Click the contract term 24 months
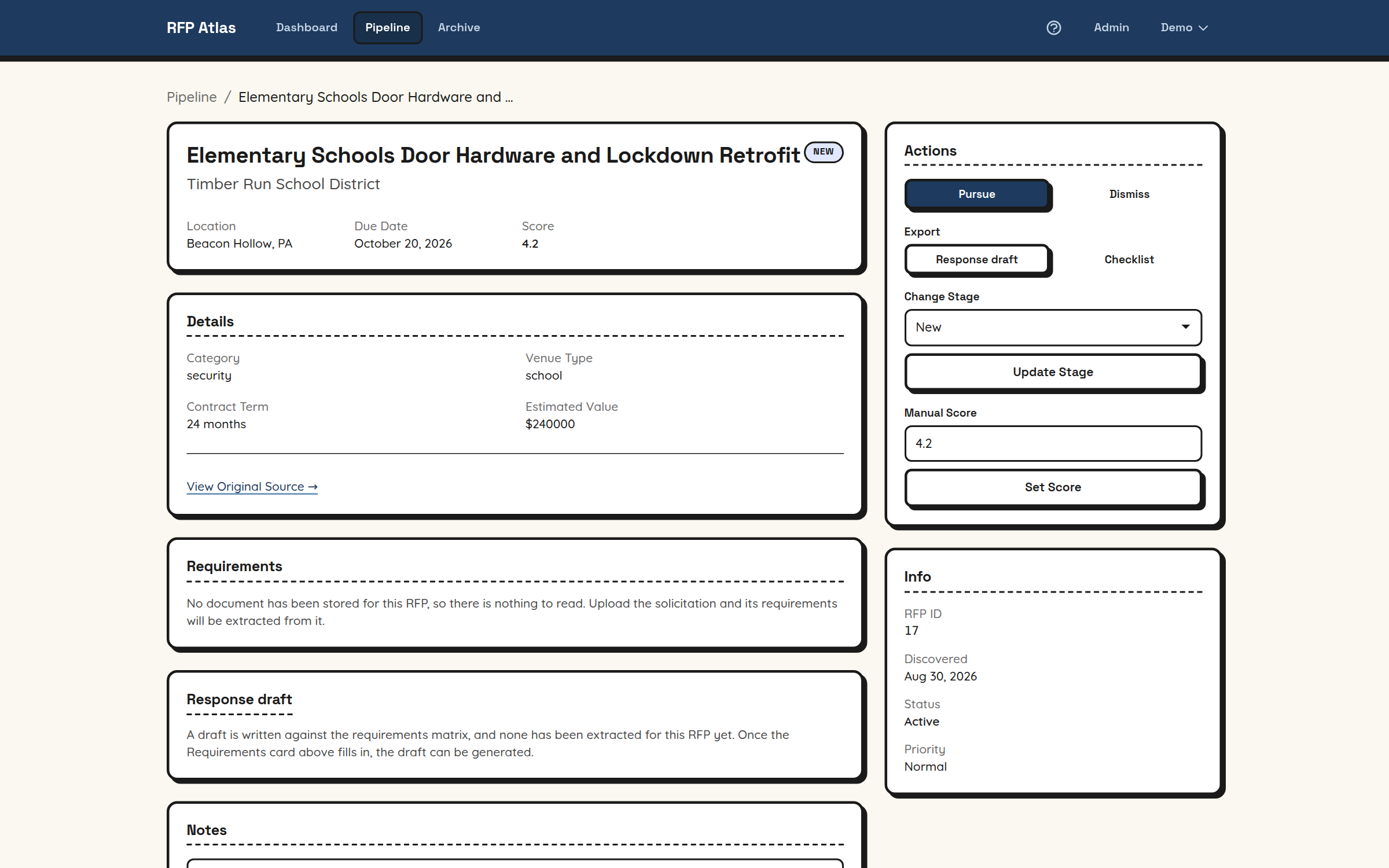Screen dimensions: 1389x868 (216, 424)
